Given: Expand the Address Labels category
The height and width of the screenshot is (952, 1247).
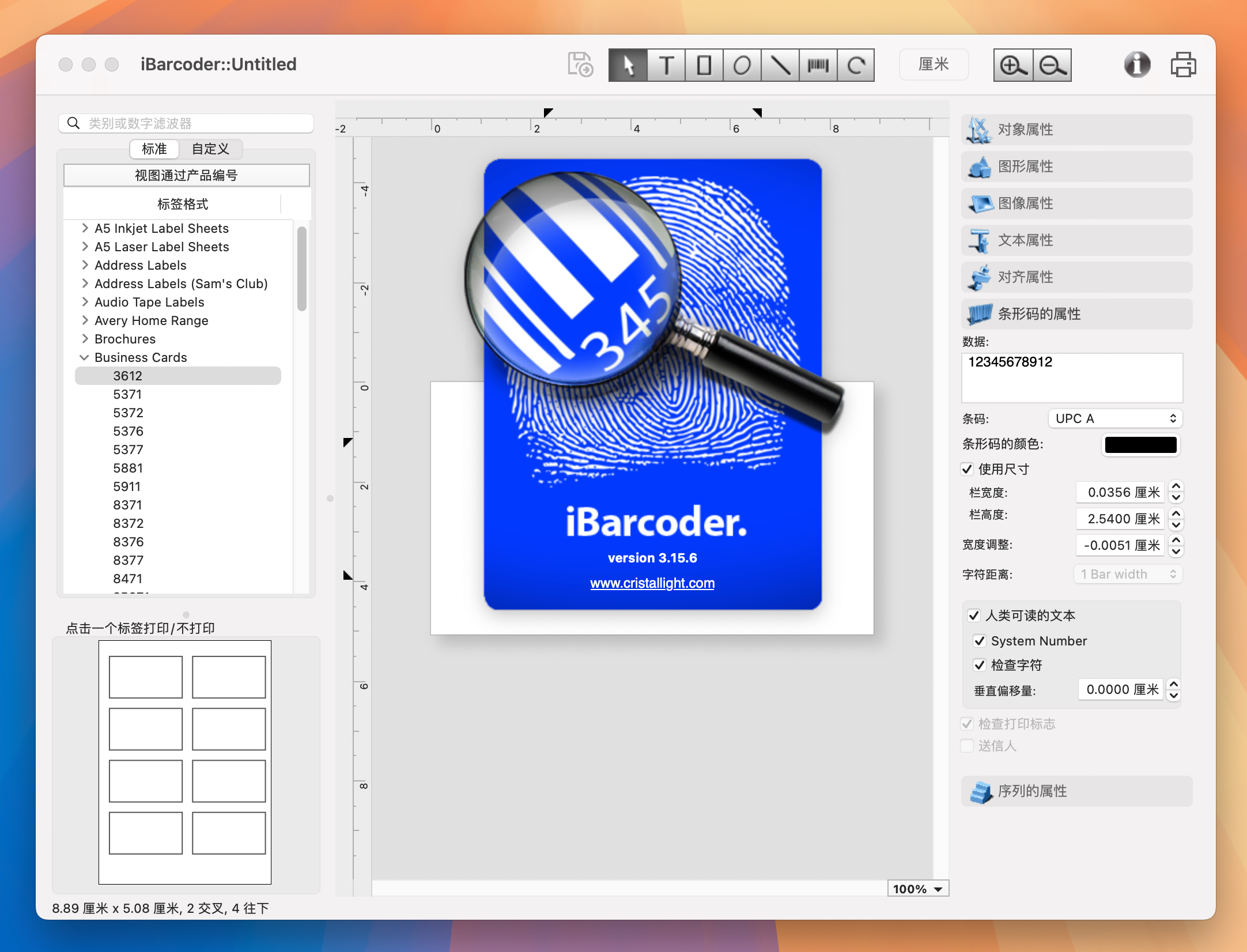Looking at the screenshot, I should [85, 265].
